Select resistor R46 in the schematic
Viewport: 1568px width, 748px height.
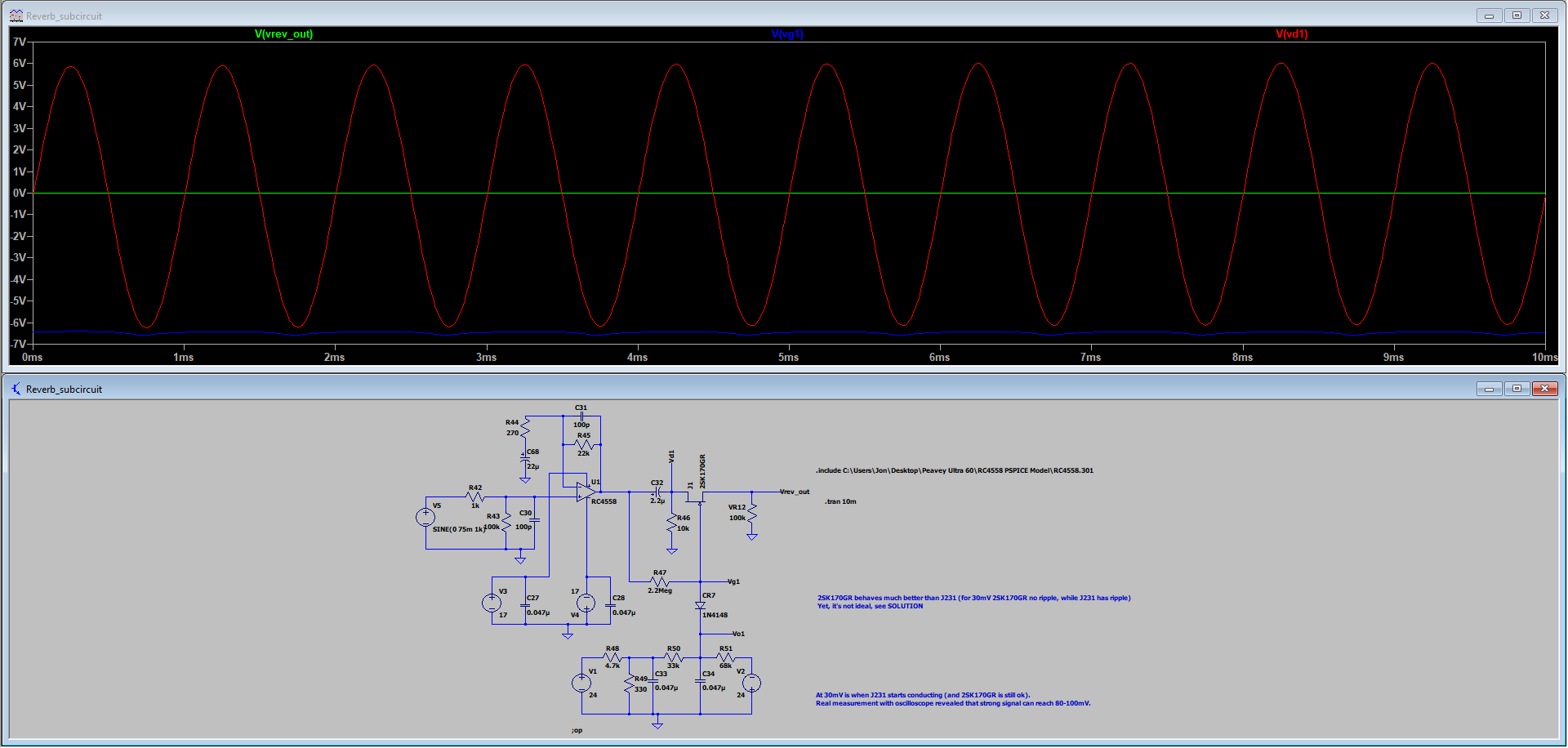tap(672, 523)
